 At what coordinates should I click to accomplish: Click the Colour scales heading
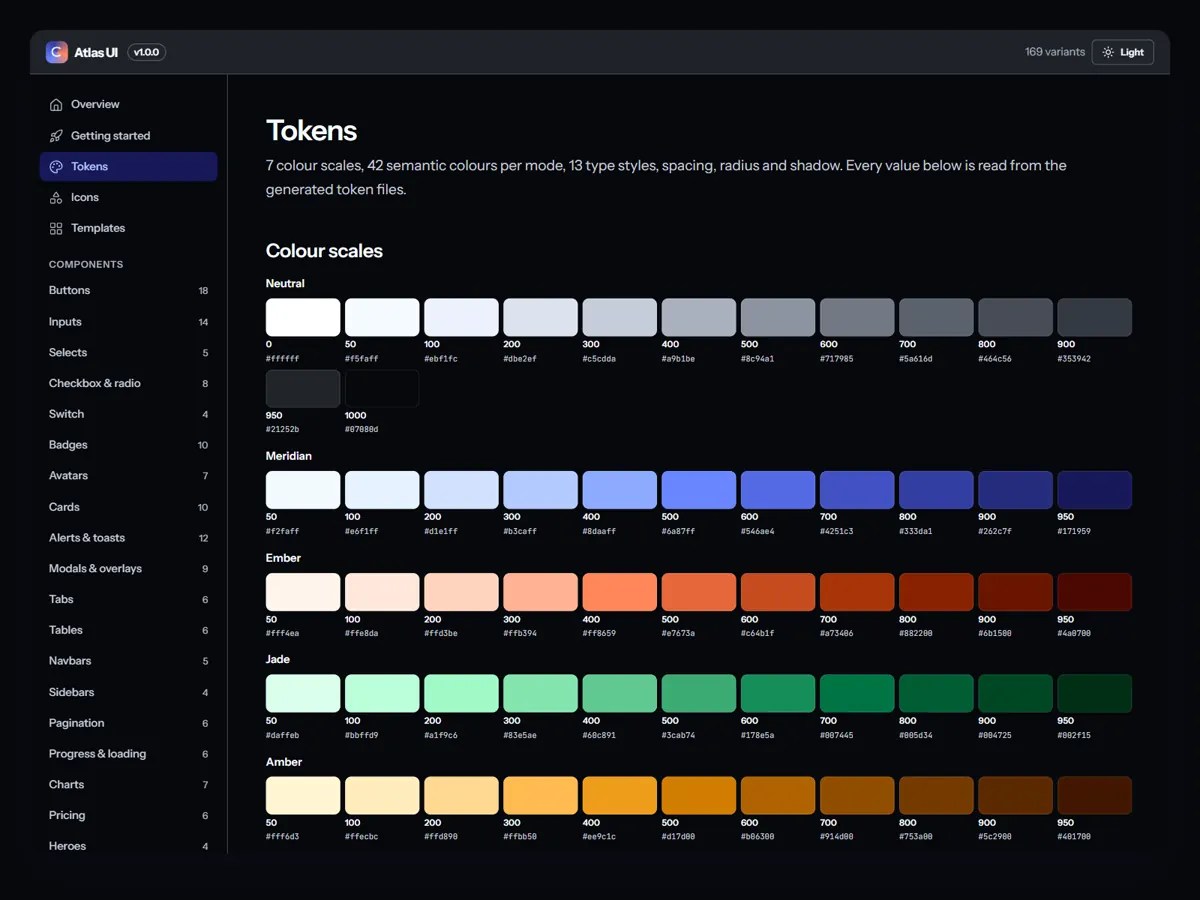[324, 251]
